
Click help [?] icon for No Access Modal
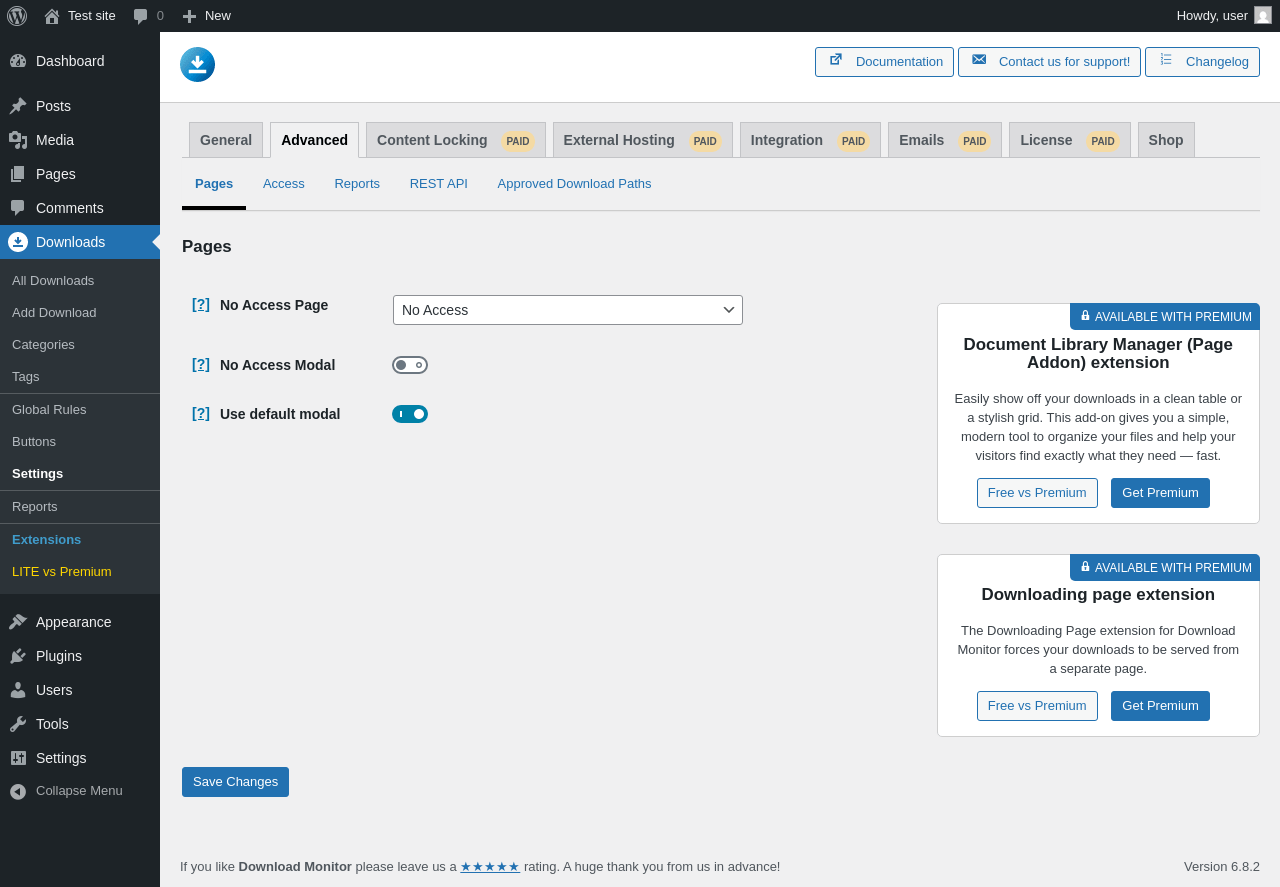(201, 364)
